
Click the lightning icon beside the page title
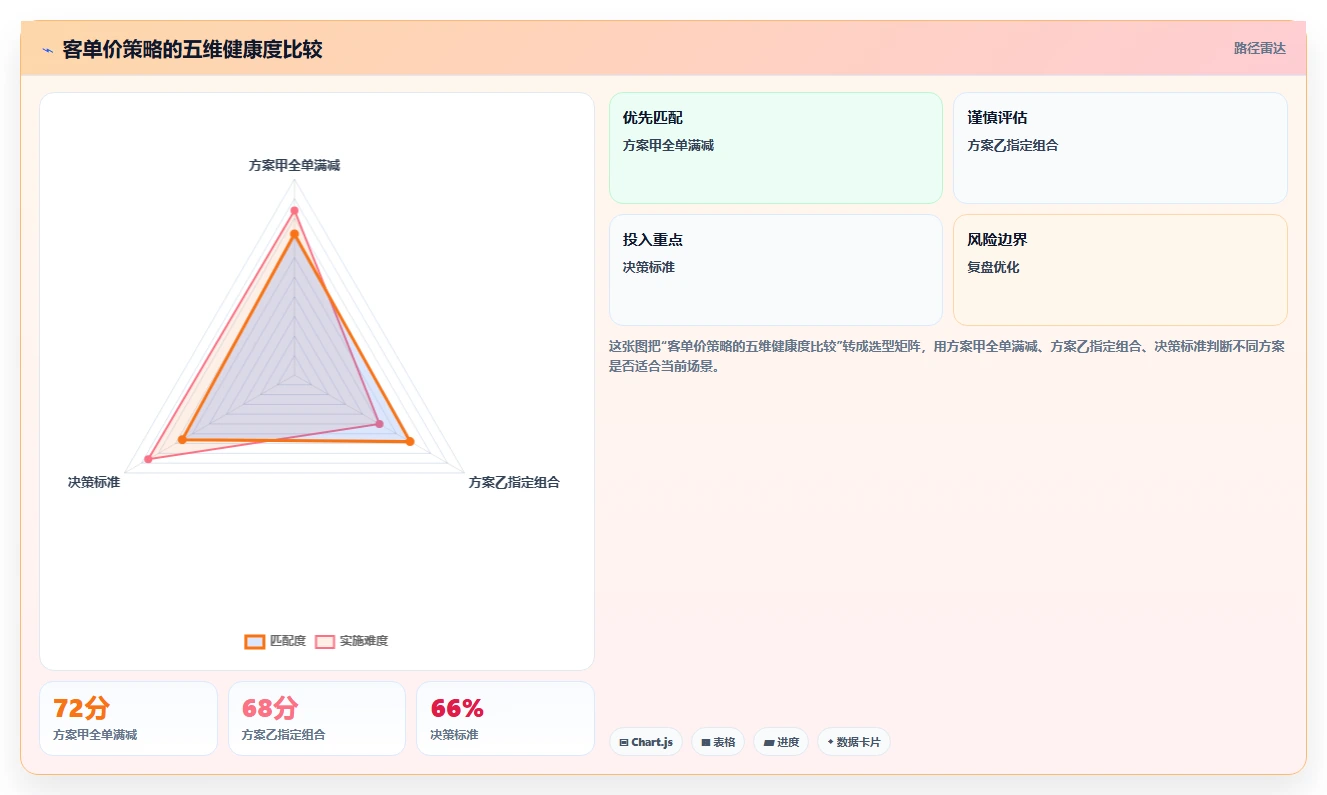47,50
